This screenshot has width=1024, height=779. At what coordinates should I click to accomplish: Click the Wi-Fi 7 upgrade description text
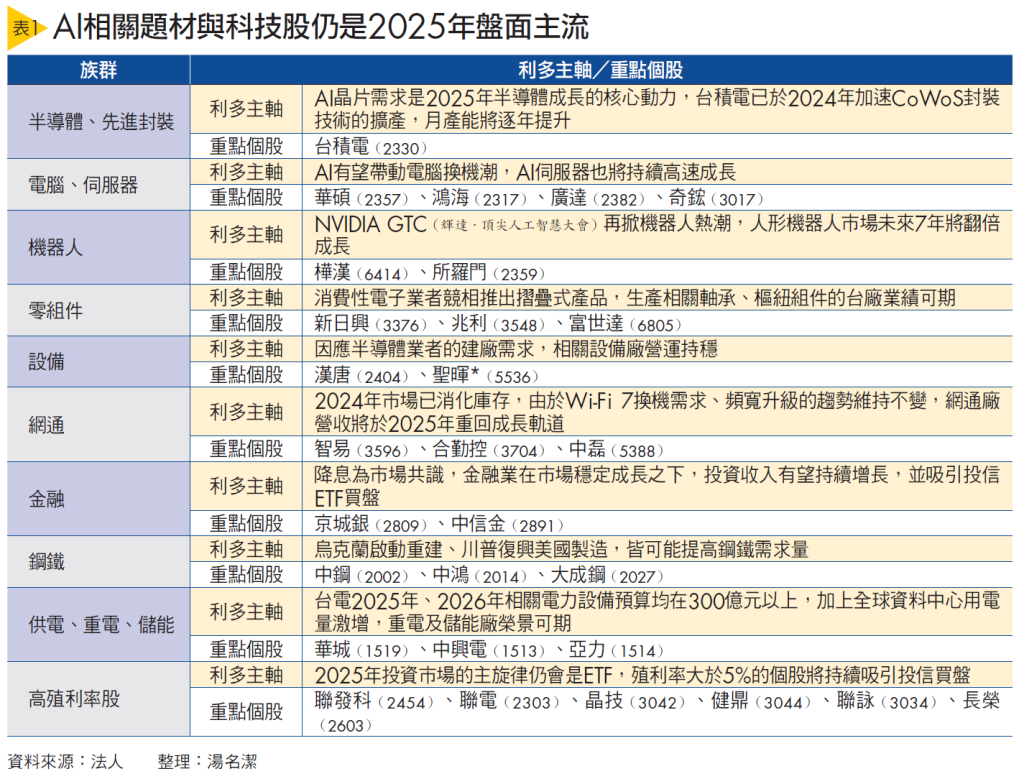click(x=657, y=412)
